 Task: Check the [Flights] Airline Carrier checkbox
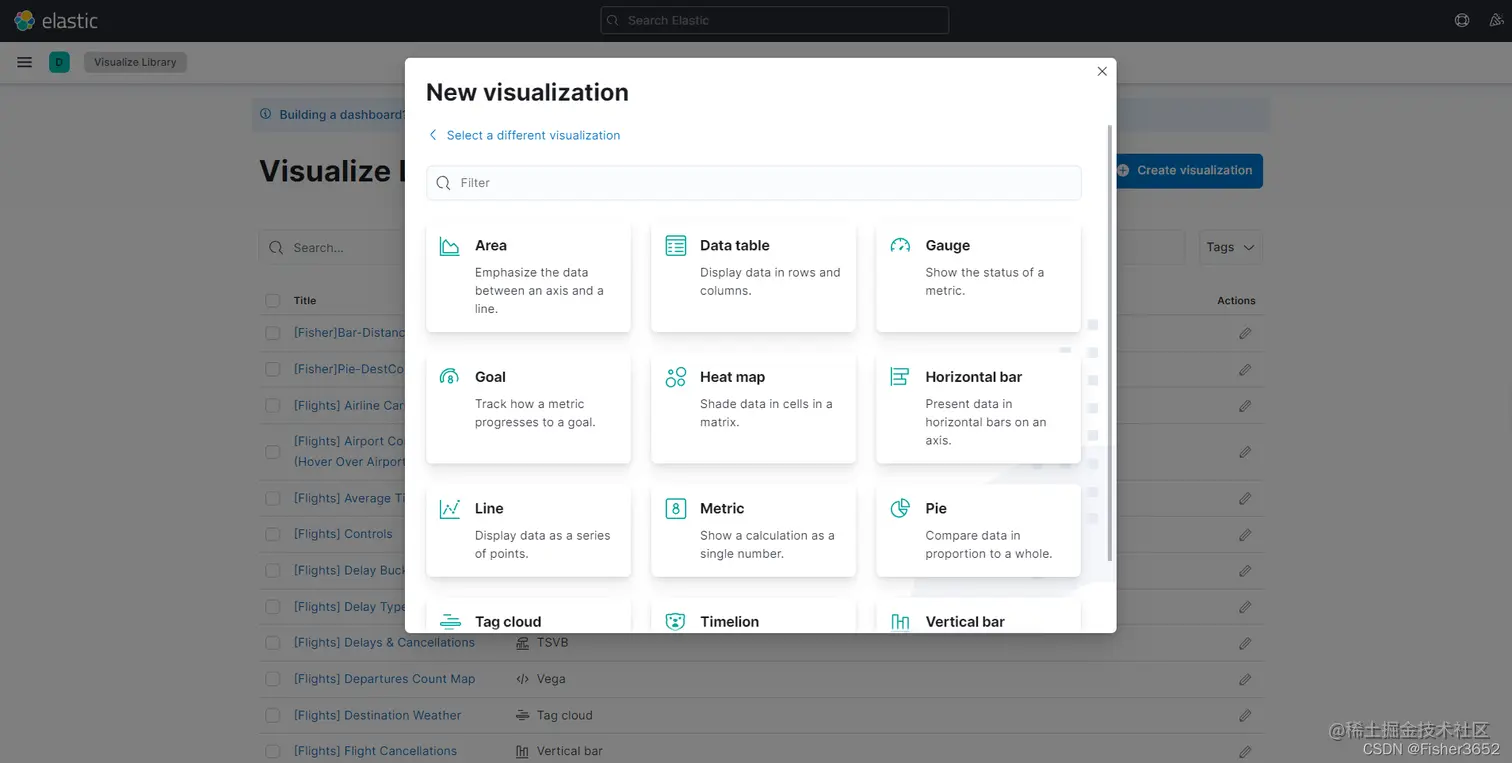[x=273, y=406]
